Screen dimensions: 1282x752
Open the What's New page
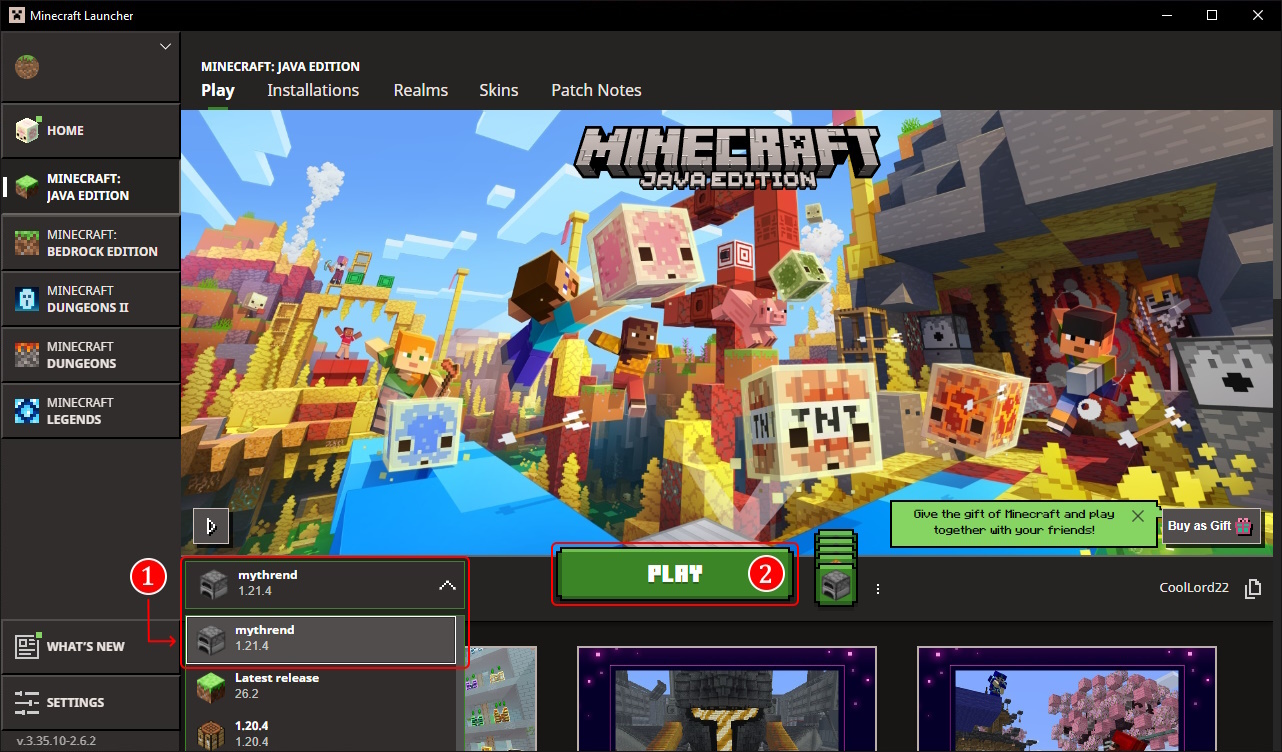click(x=90, y=646)
